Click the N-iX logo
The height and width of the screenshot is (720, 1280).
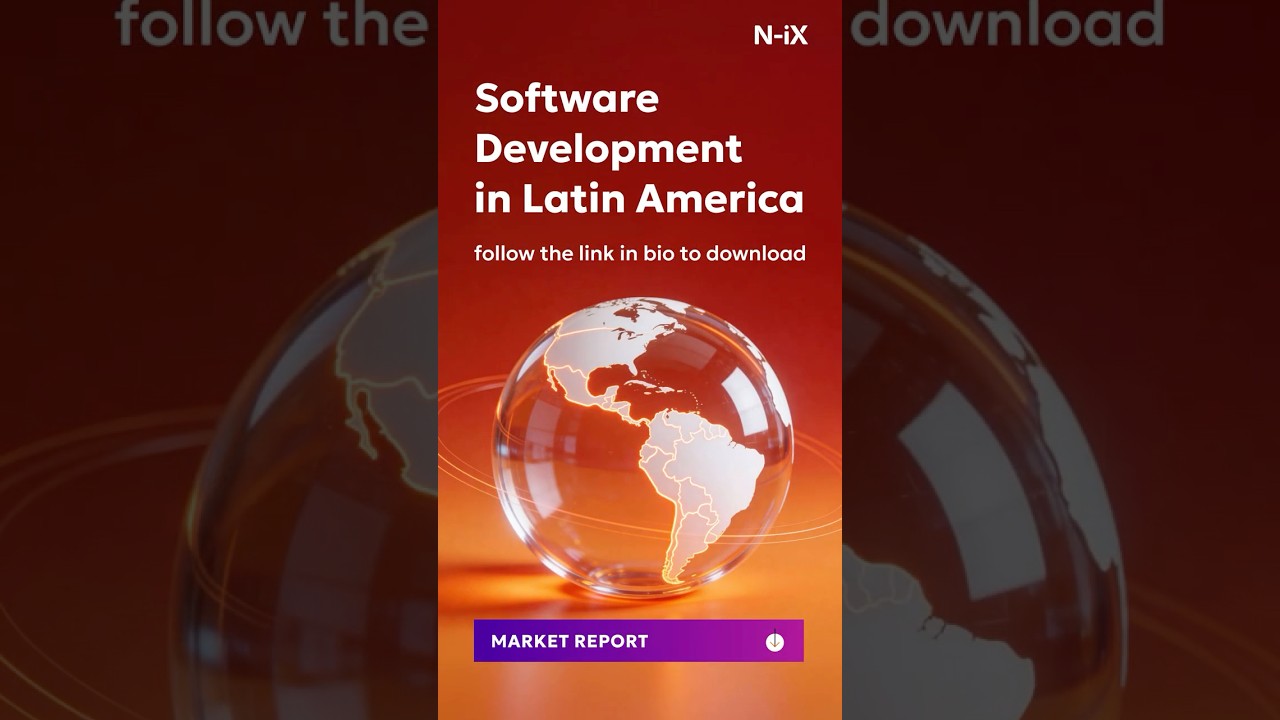coord(780,36)
